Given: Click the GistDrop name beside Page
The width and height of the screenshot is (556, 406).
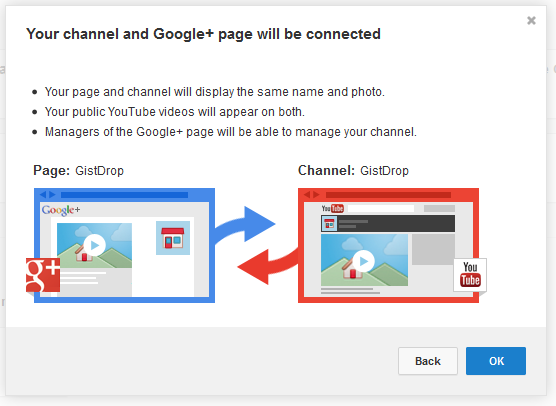Looking at the screenshot, I should coord(99,171).
